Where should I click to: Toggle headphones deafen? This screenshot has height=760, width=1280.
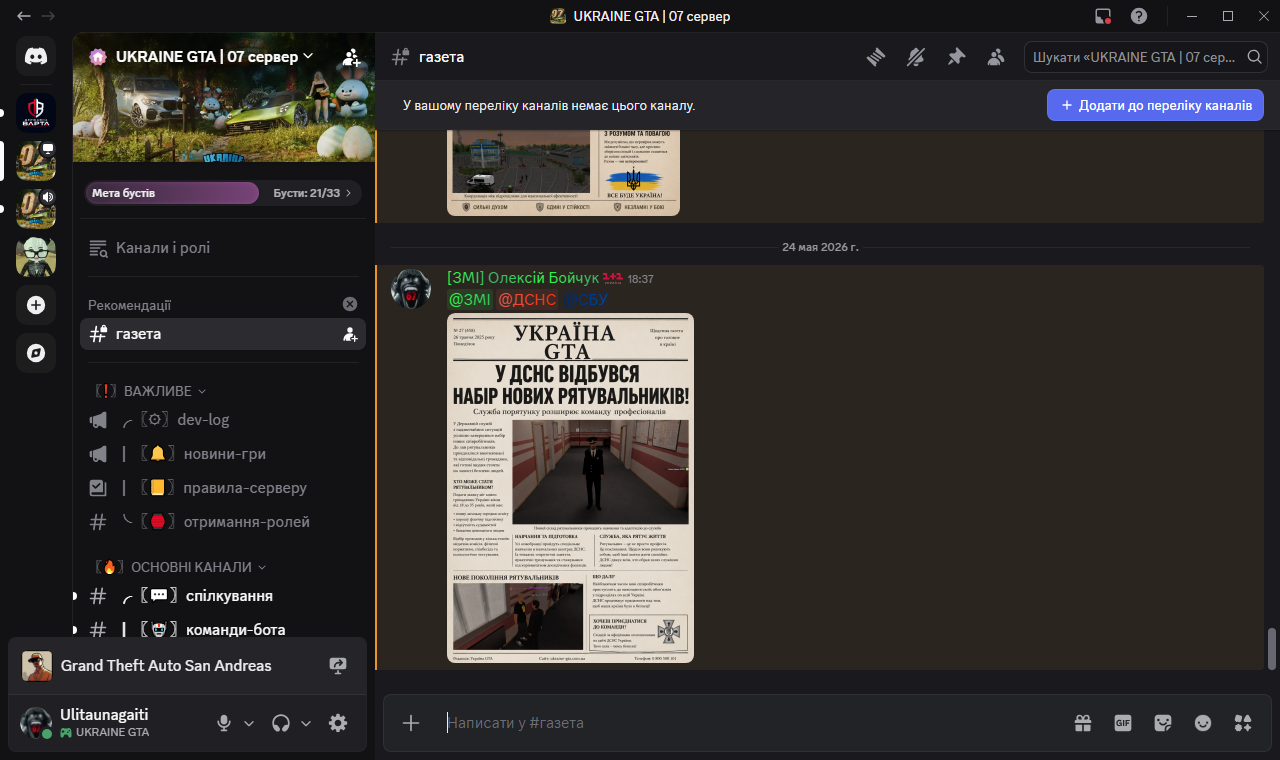(x=282, y=723)
